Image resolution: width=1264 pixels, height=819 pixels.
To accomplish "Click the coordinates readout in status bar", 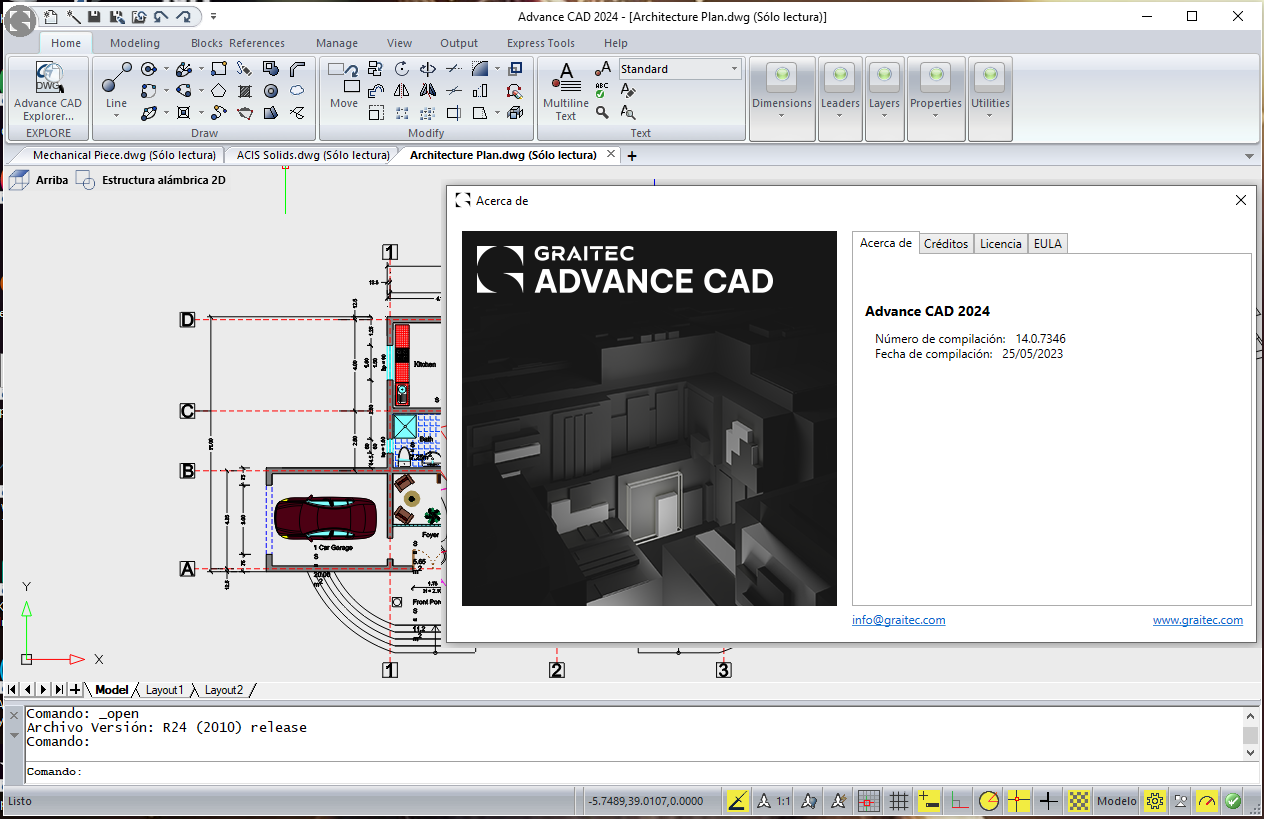I will pyautogui.click(x=646, y=801).
